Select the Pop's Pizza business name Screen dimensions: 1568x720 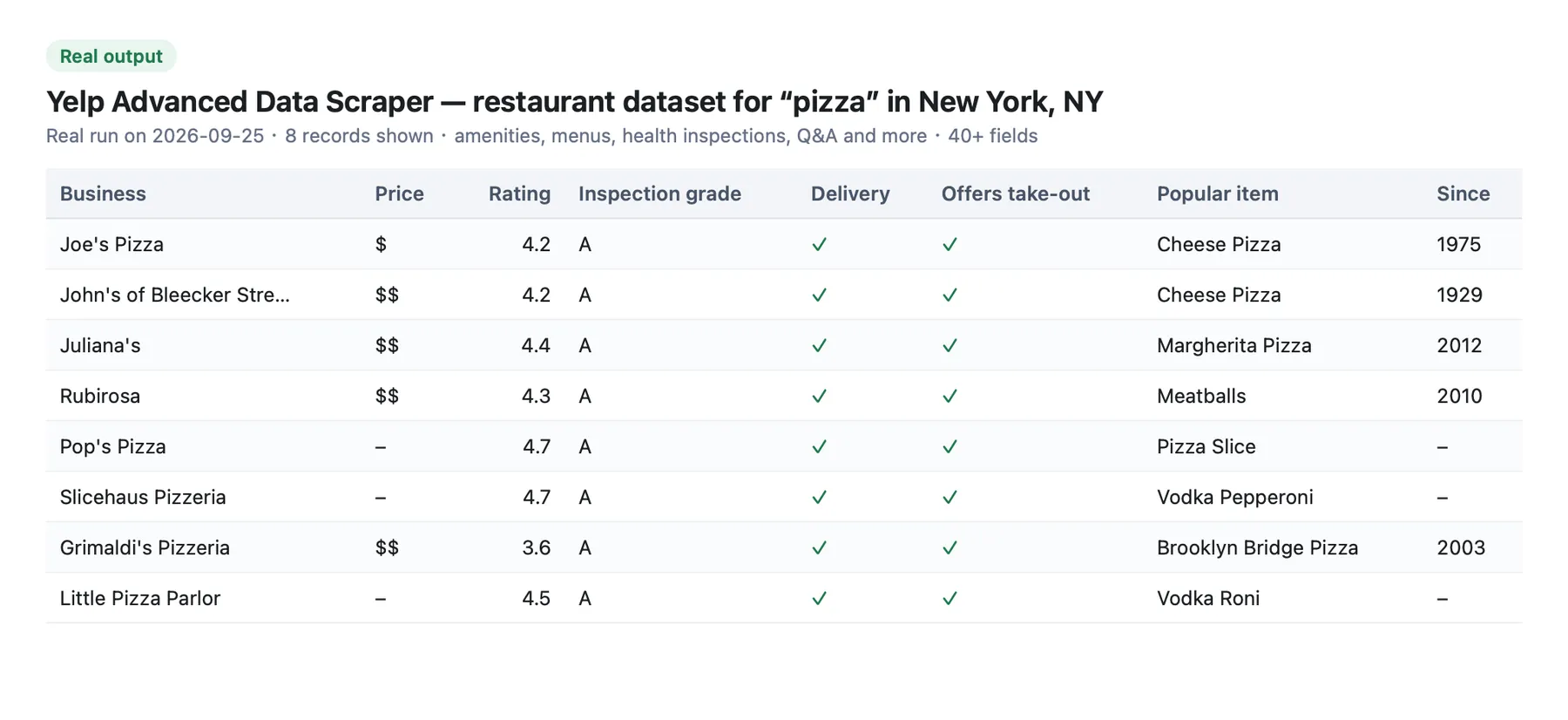(112, 446)
